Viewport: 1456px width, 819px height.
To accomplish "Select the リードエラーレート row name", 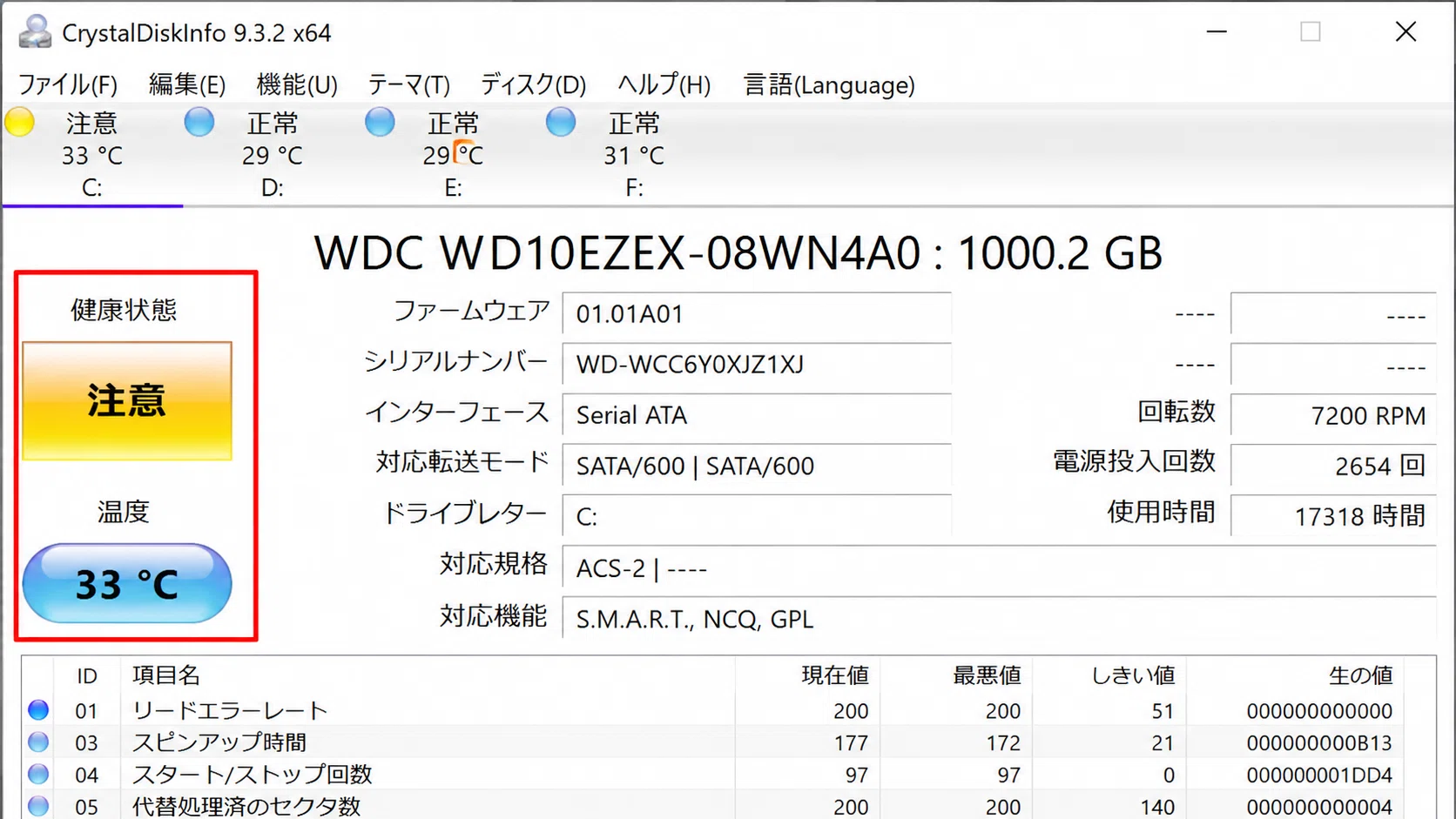I will (230, 710).
